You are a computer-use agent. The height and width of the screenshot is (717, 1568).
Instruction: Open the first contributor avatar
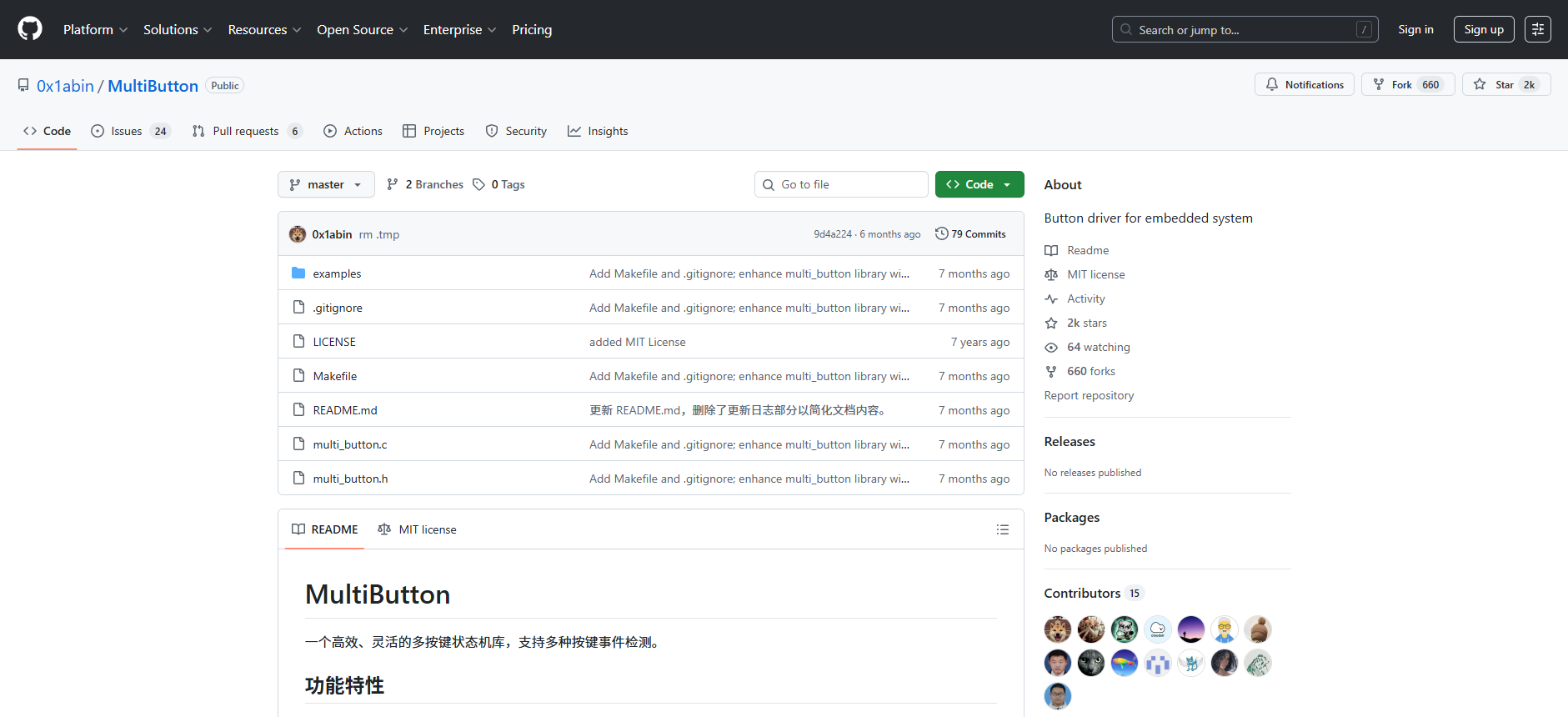pyautogui.click(x=1057, y=629)
